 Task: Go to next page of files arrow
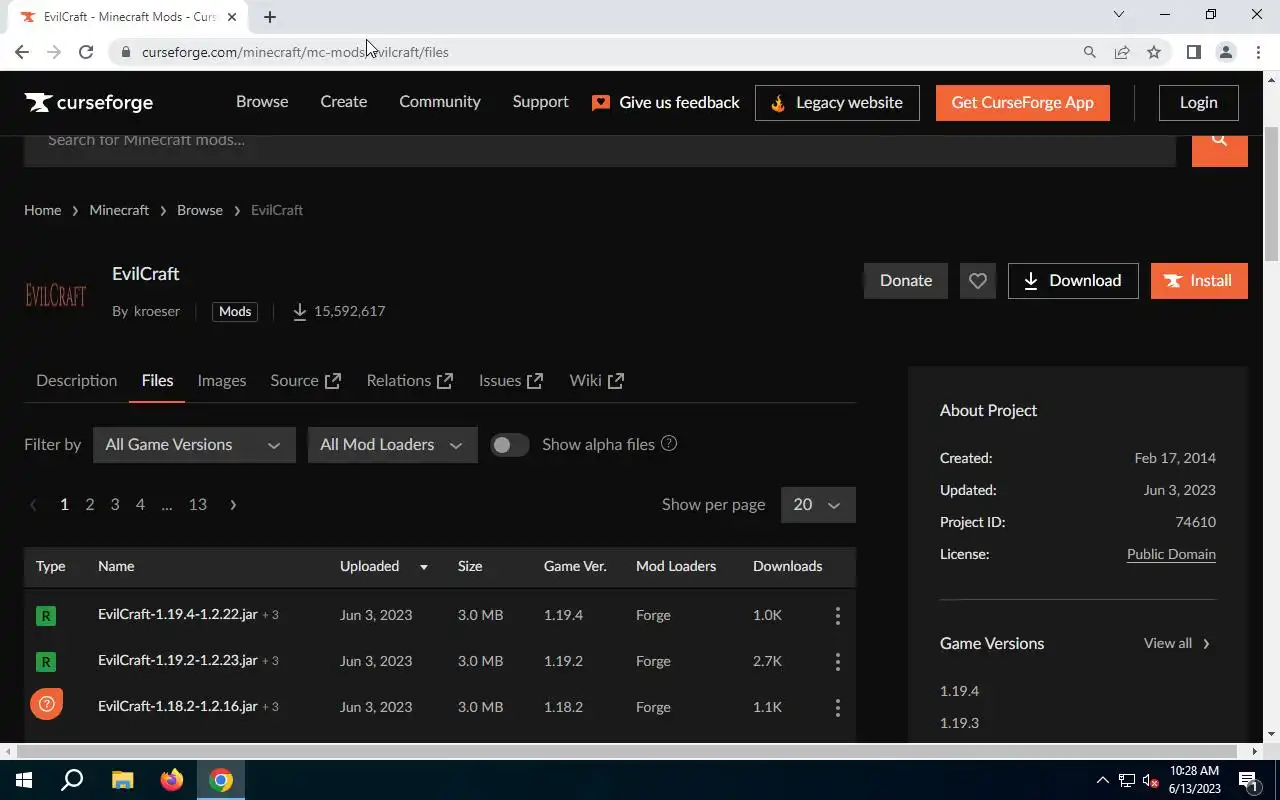(233, 505)
